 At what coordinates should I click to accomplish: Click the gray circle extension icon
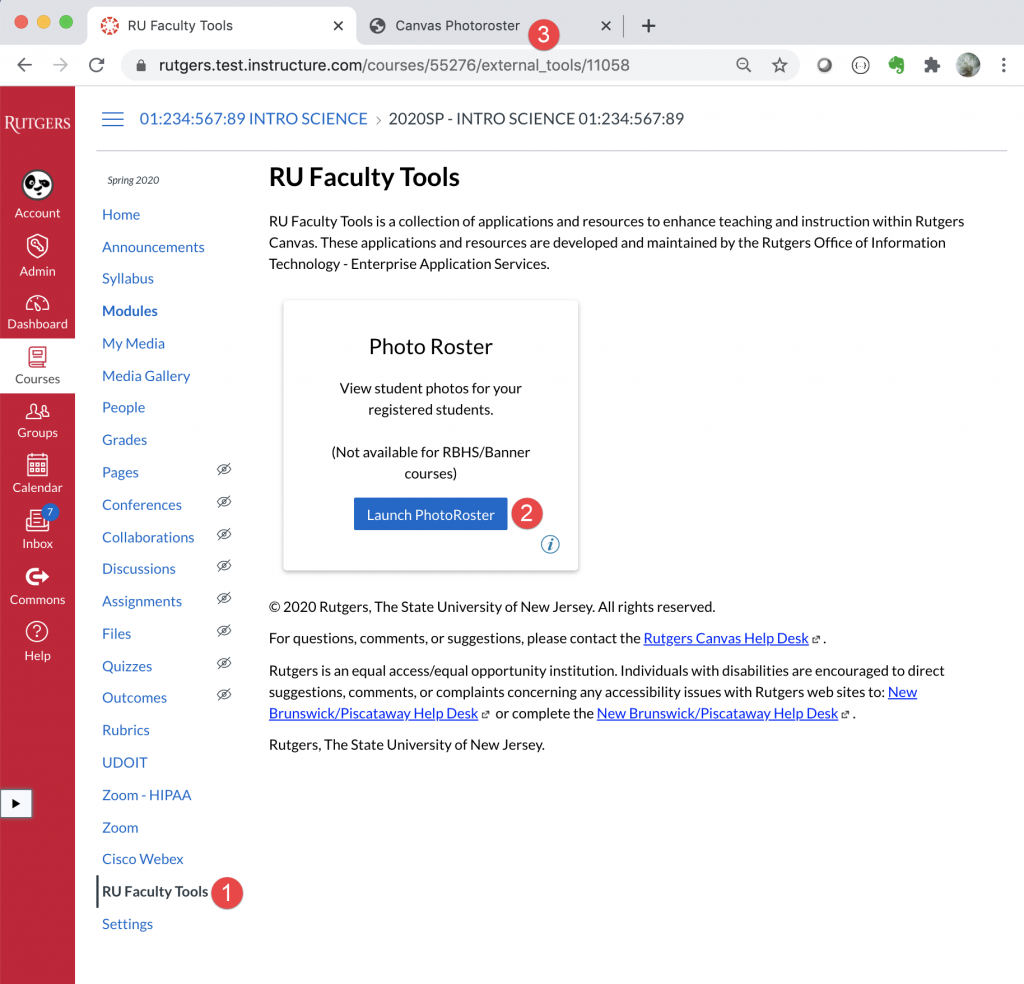click(824, 65)
